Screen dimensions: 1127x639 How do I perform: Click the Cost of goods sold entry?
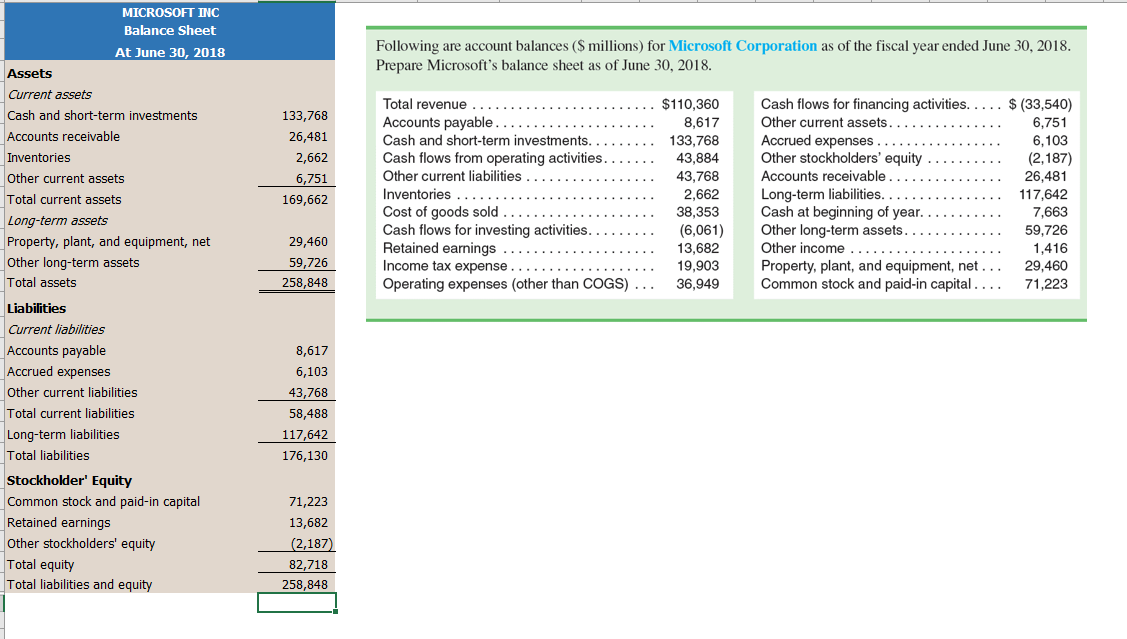551,212
